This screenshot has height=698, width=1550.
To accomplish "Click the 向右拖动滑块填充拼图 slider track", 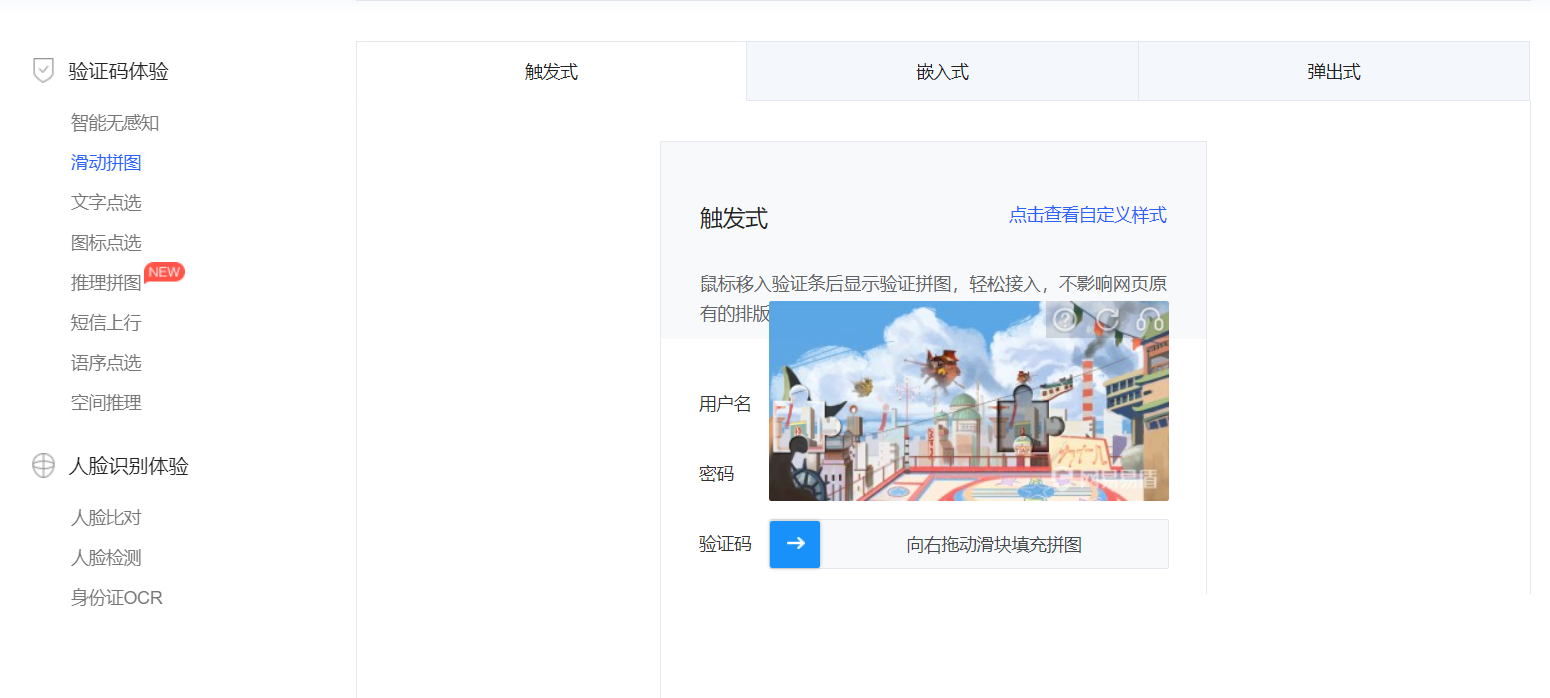I will 994,544.
